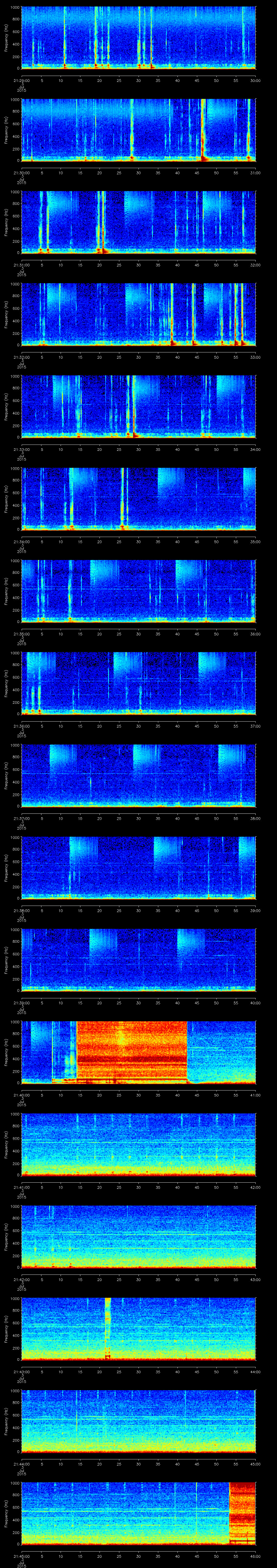Click the '32:00' end time label

click(x=256, y=264)
